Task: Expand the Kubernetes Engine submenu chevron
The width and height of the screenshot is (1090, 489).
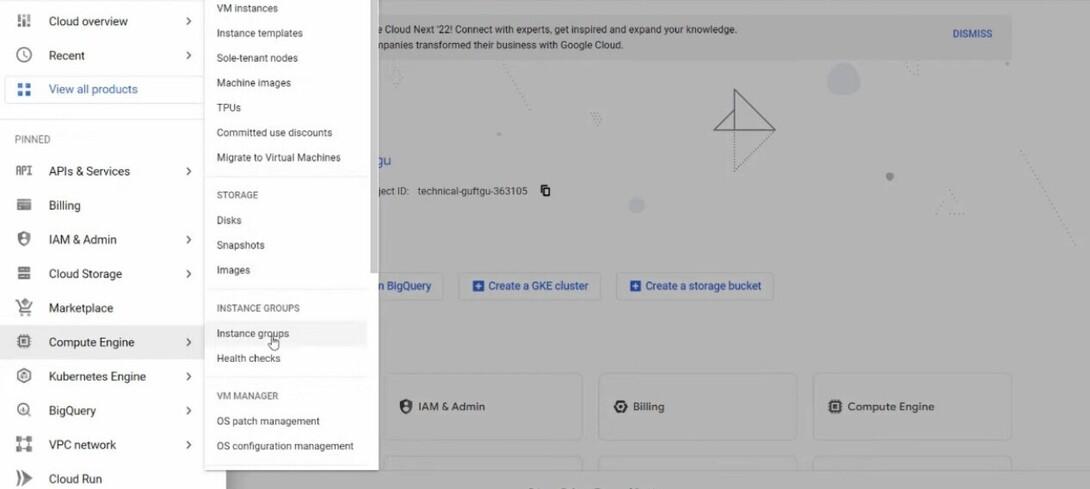Action: [x=188, y=376]
